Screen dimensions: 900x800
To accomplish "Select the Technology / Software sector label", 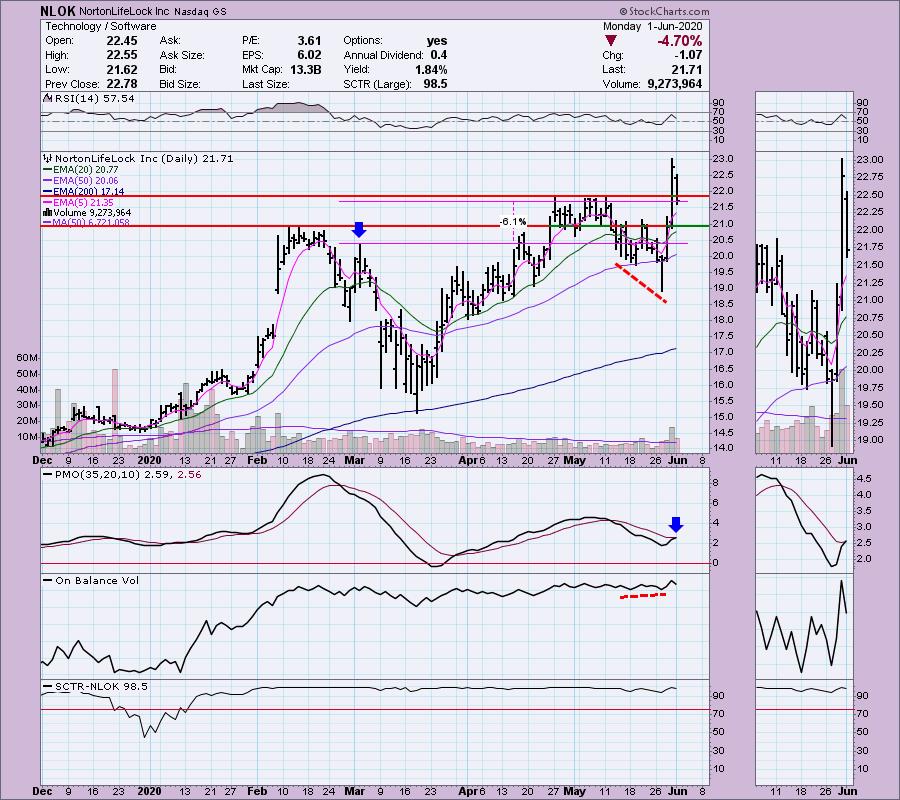I will pyautogui.click(x=100, y=26).
